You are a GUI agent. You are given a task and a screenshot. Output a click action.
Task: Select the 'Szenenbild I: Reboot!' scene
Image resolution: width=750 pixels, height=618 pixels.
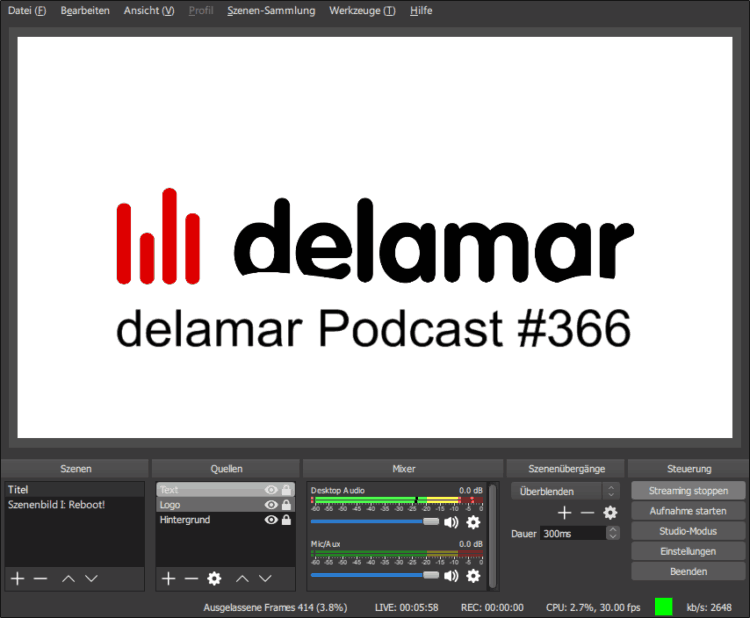click(x=75, y=505)
